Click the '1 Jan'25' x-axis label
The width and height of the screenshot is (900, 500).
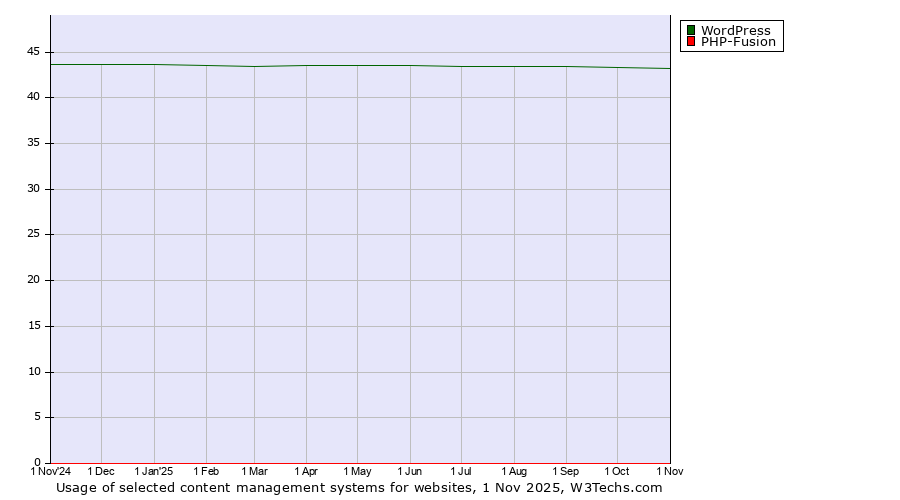(x=154, y=471)
